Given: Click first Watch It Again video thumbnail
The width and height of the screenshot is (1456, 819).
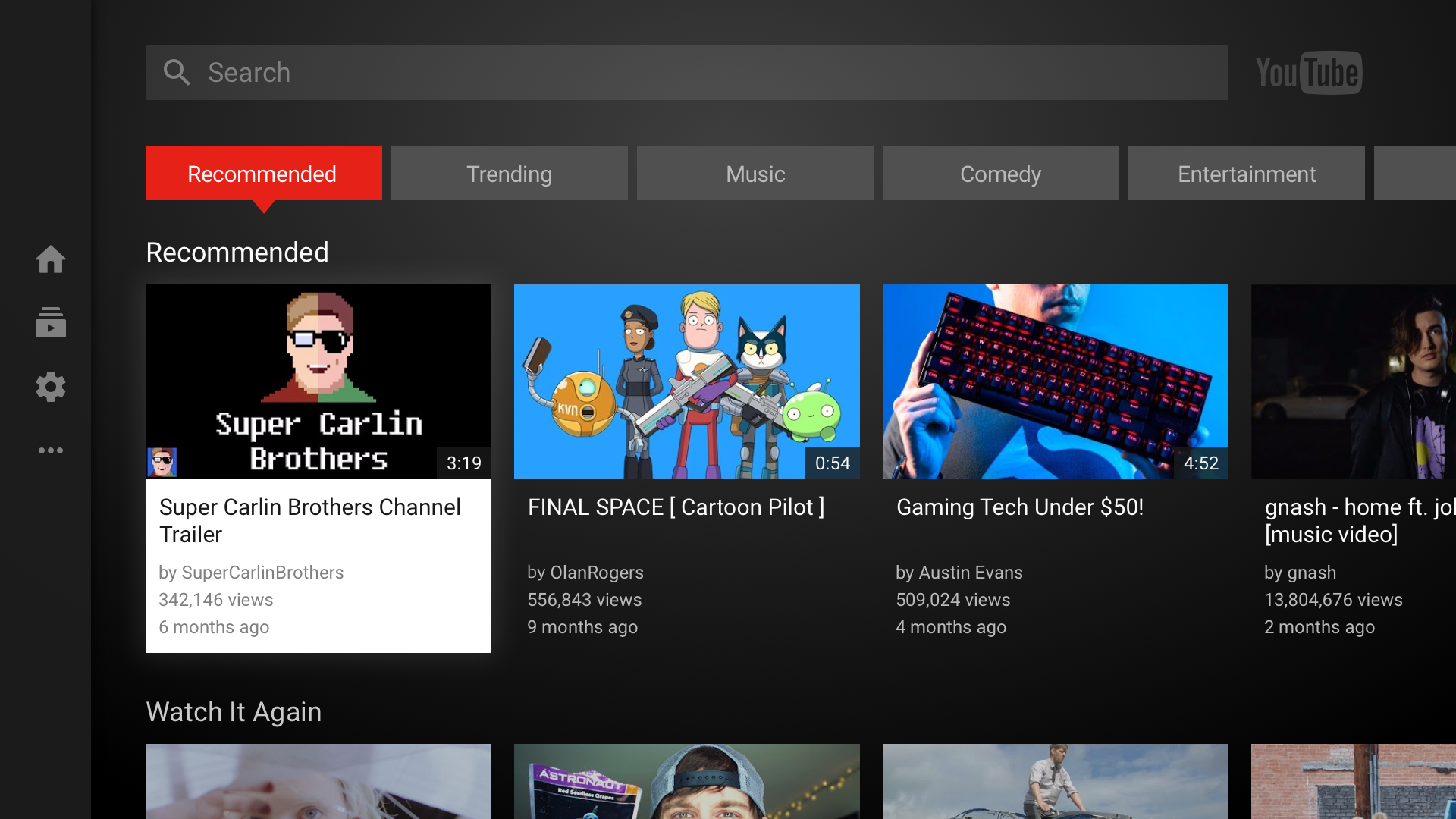Looking at the screenshot, I should 319,781.
